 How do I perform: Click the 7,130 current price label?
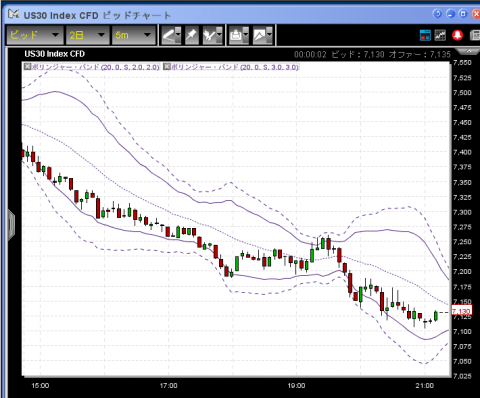point(461,311)
